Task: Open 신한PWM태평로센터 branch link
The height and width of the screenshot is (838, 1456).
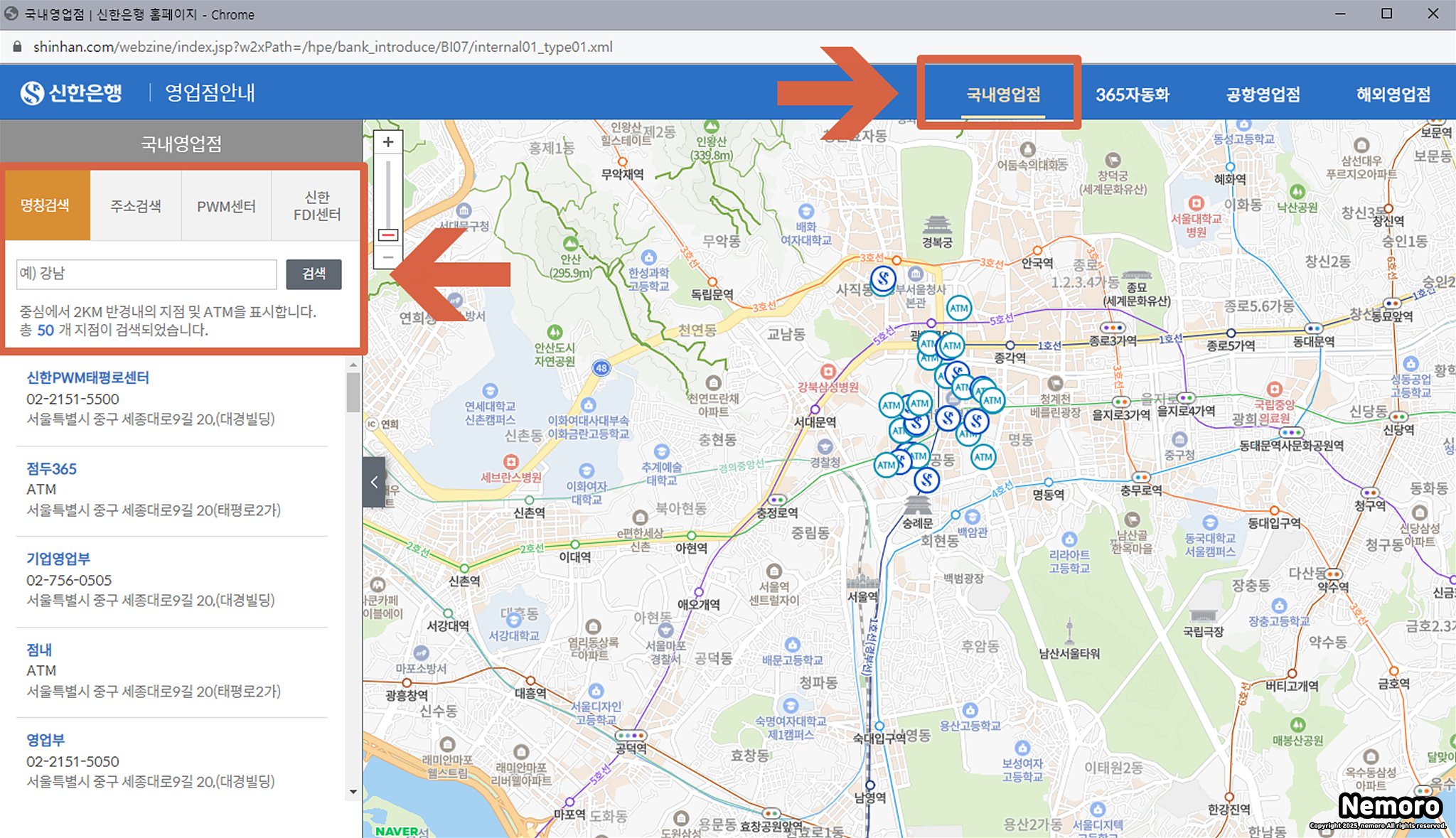Action: point(87,377)
